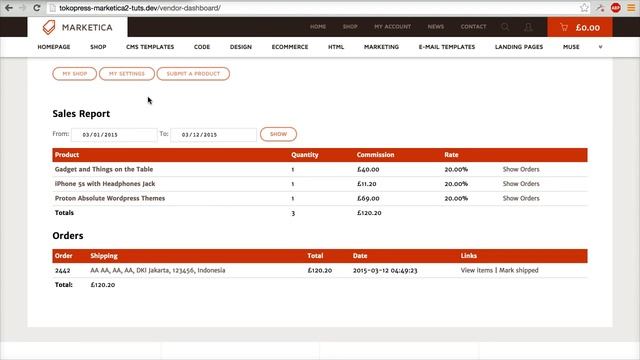The width and height of the screenshot is (640, 360).
Task: Click the From date field
Action: (114, 135)
